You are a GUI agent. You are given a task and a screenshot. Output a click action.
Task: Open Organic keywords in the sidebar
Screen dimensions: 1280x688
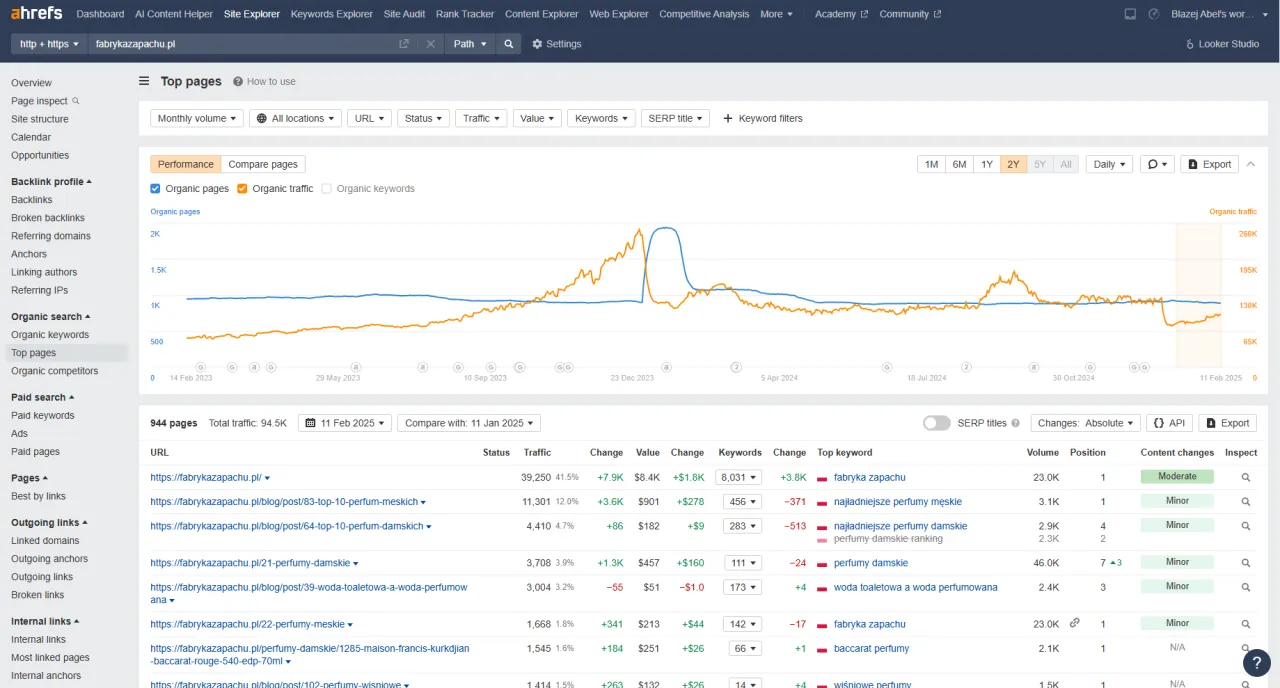(50, 335)
